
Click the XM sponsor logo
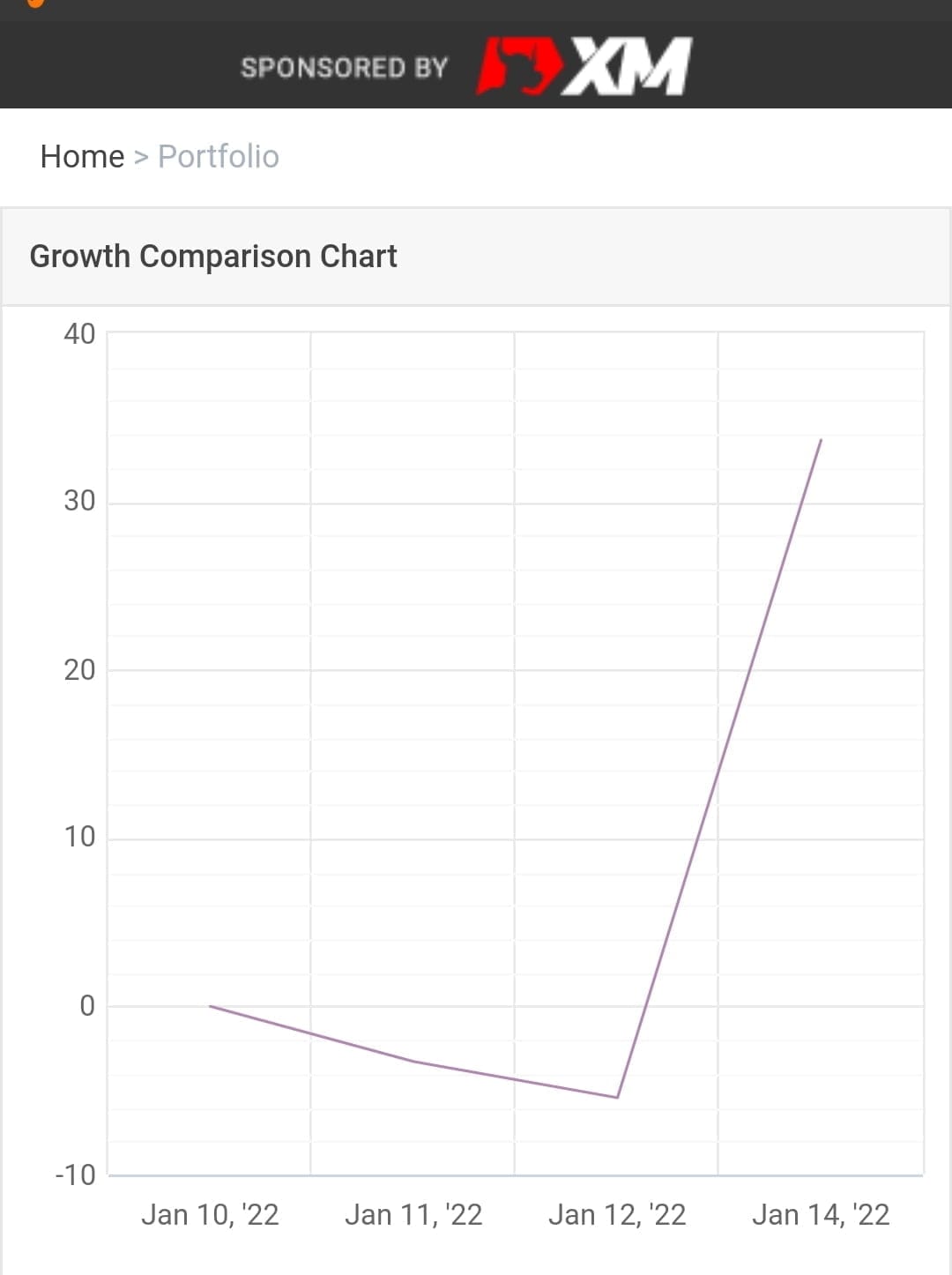[x=585, y=66]
